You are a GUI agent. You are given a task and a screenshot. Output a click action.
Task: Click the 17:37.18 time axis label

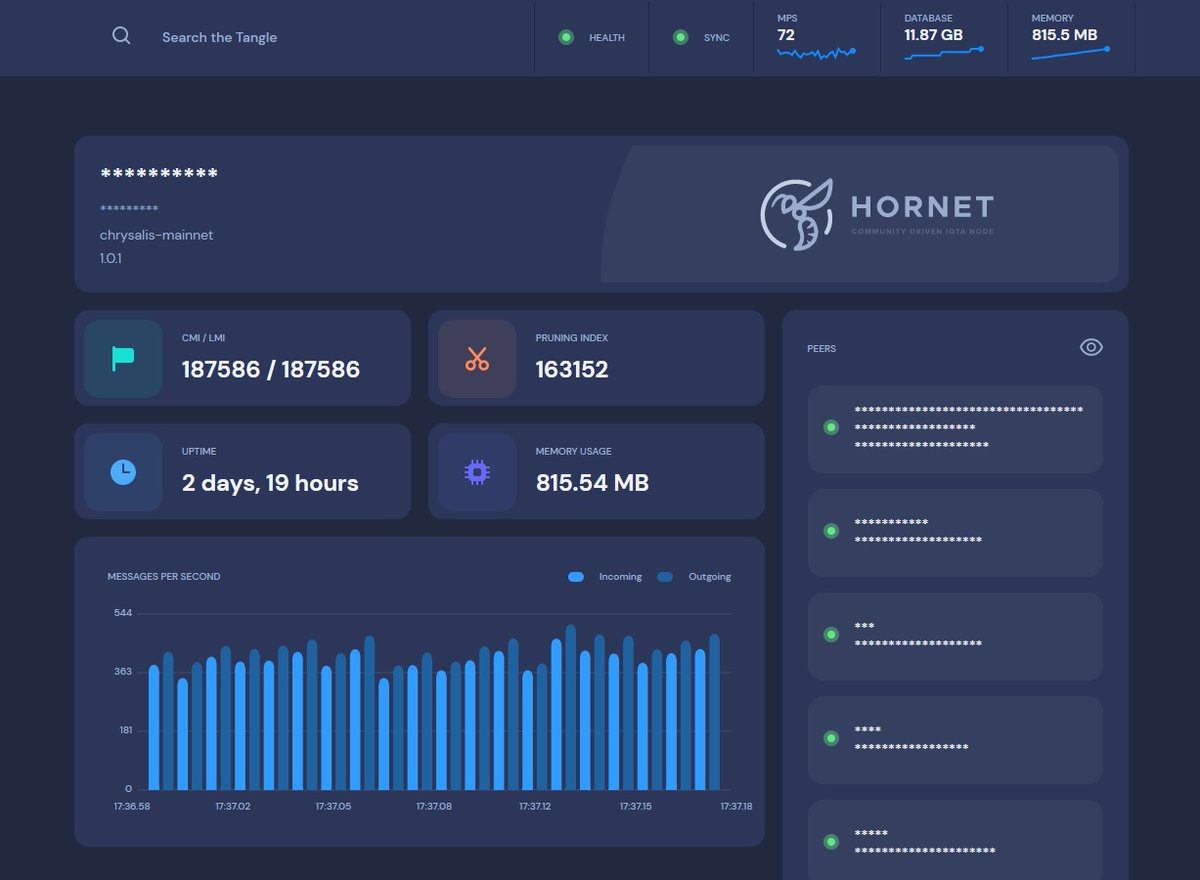[736, 806]
